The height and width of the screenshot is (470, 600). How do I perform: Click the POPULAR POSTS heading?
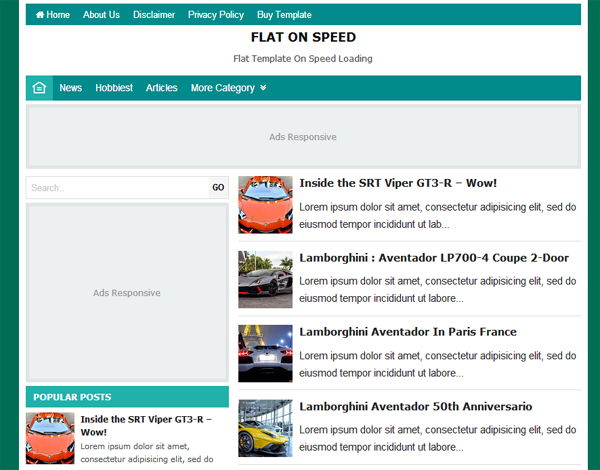72,397
